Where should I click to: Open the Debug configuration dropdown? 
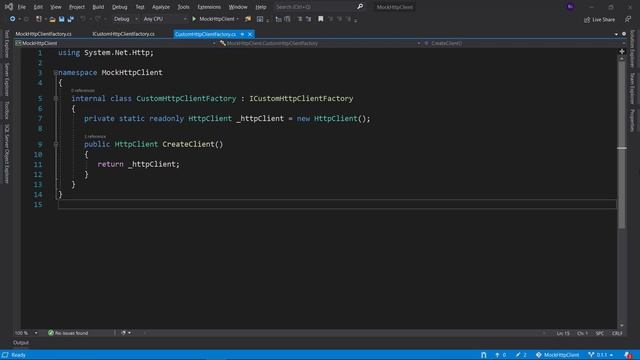(x=125, y=19)
